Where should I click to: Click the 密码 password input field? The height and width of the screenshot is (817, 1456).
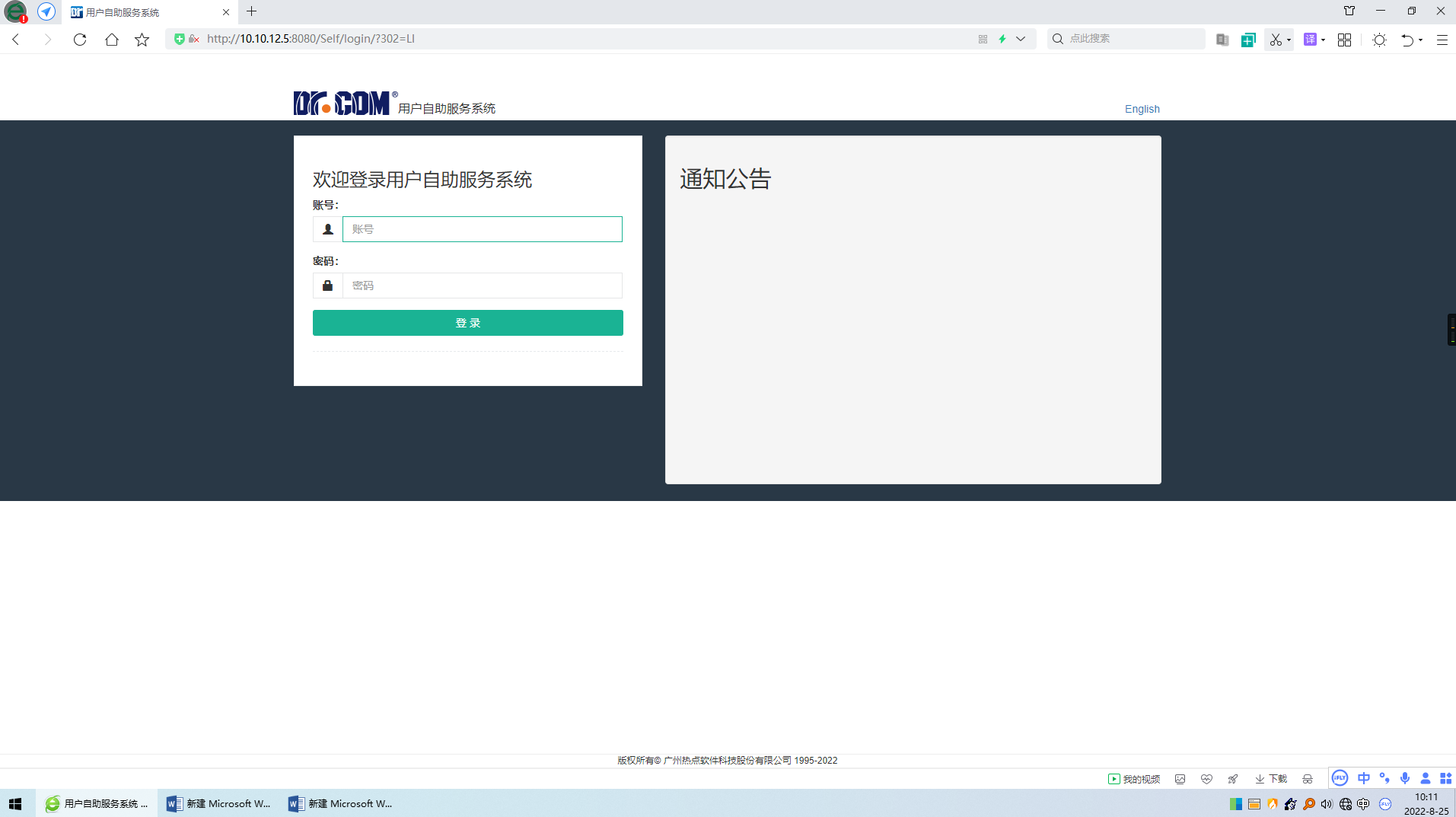482,286
